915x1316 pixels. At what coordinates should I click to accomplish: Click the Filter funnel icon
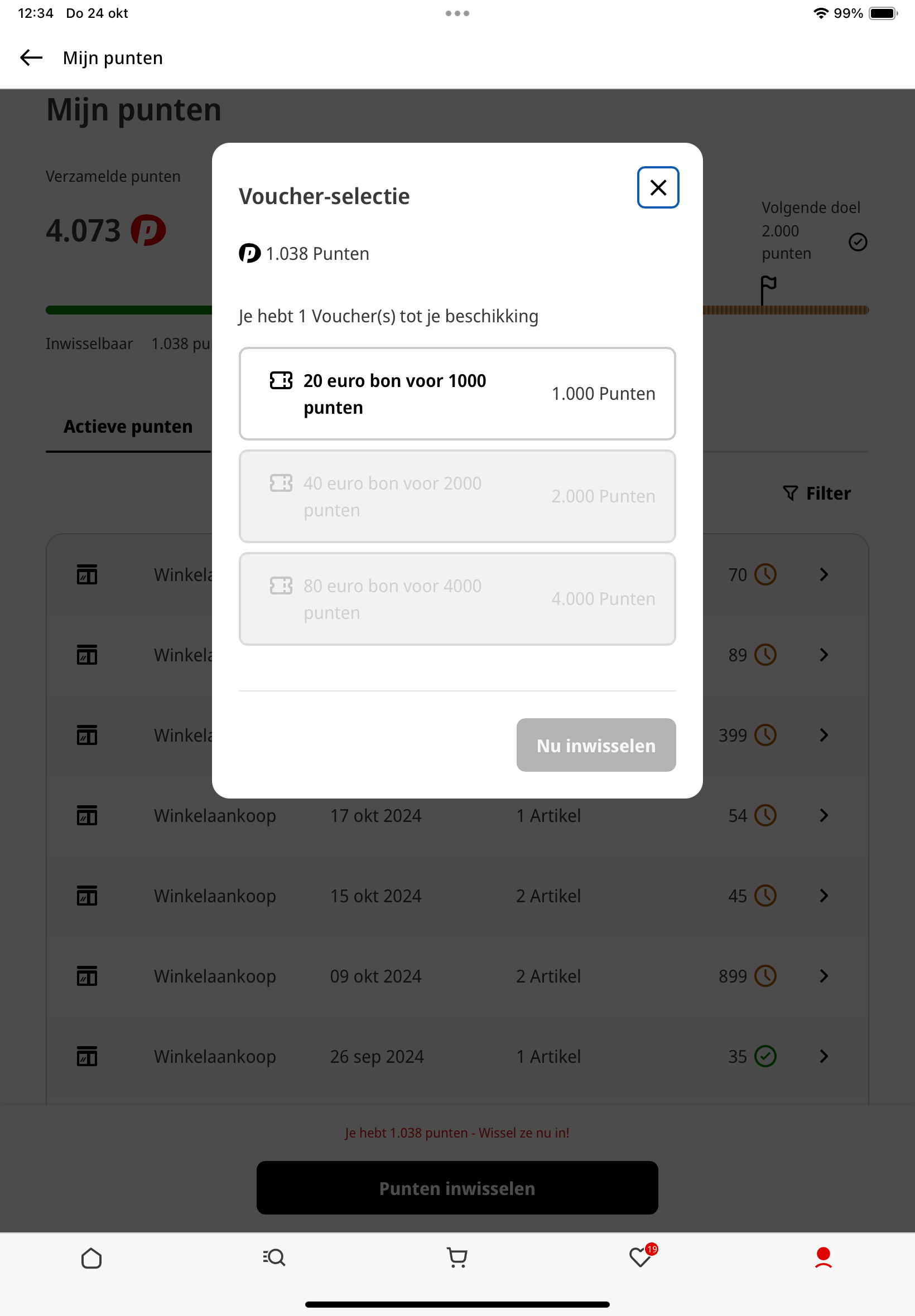point(790,493)
